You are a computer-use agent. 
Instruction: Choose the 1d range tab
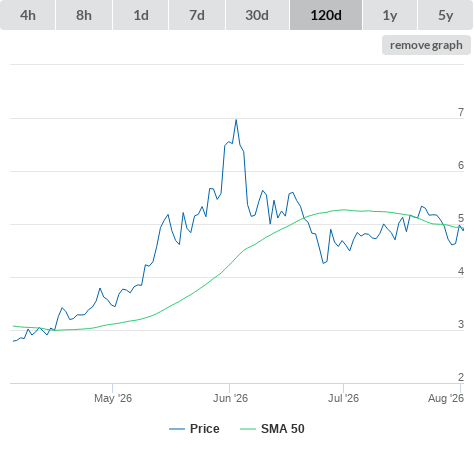tap(141, 15)
